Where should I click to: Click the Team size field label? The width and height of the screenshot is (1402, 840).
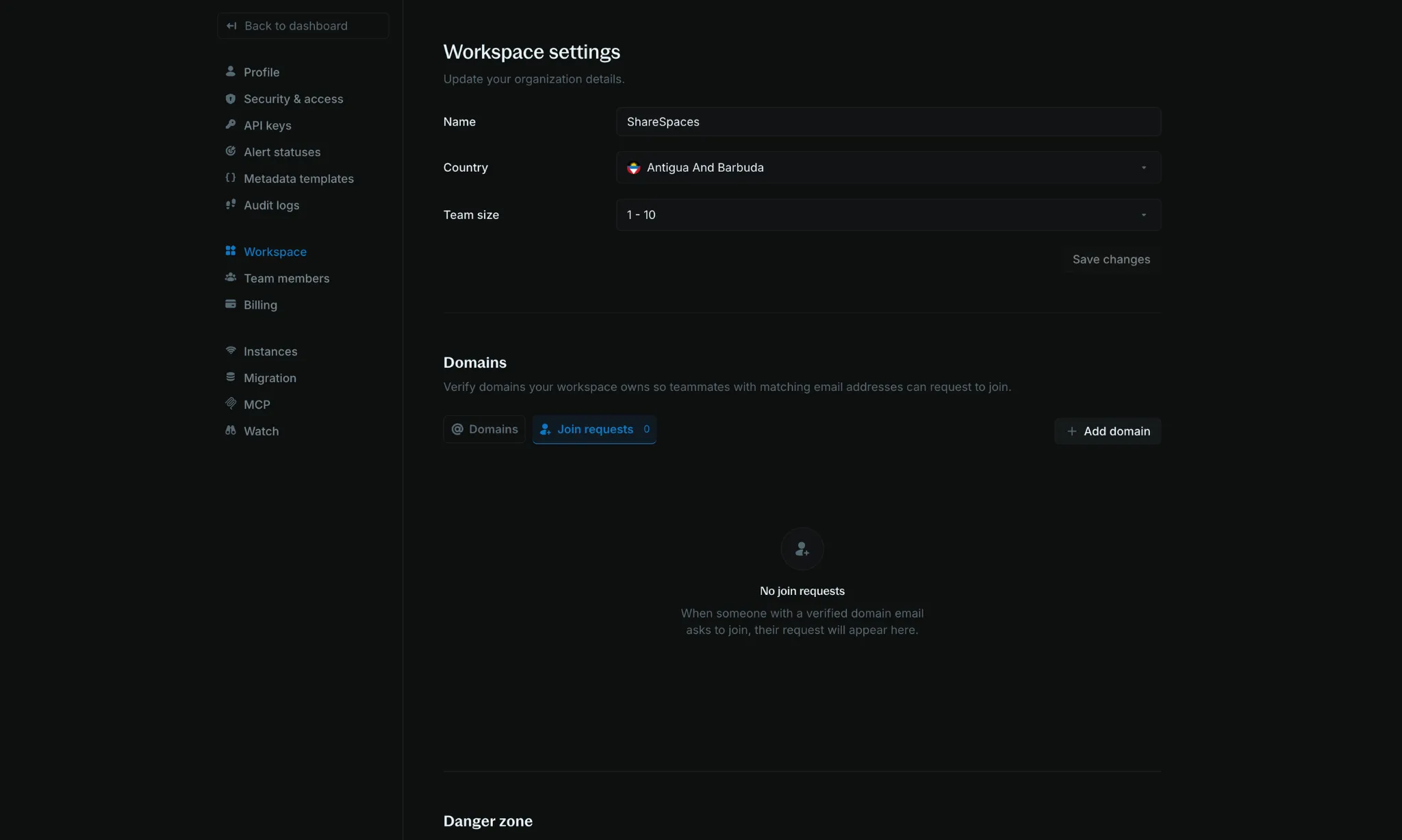point(471,215)
